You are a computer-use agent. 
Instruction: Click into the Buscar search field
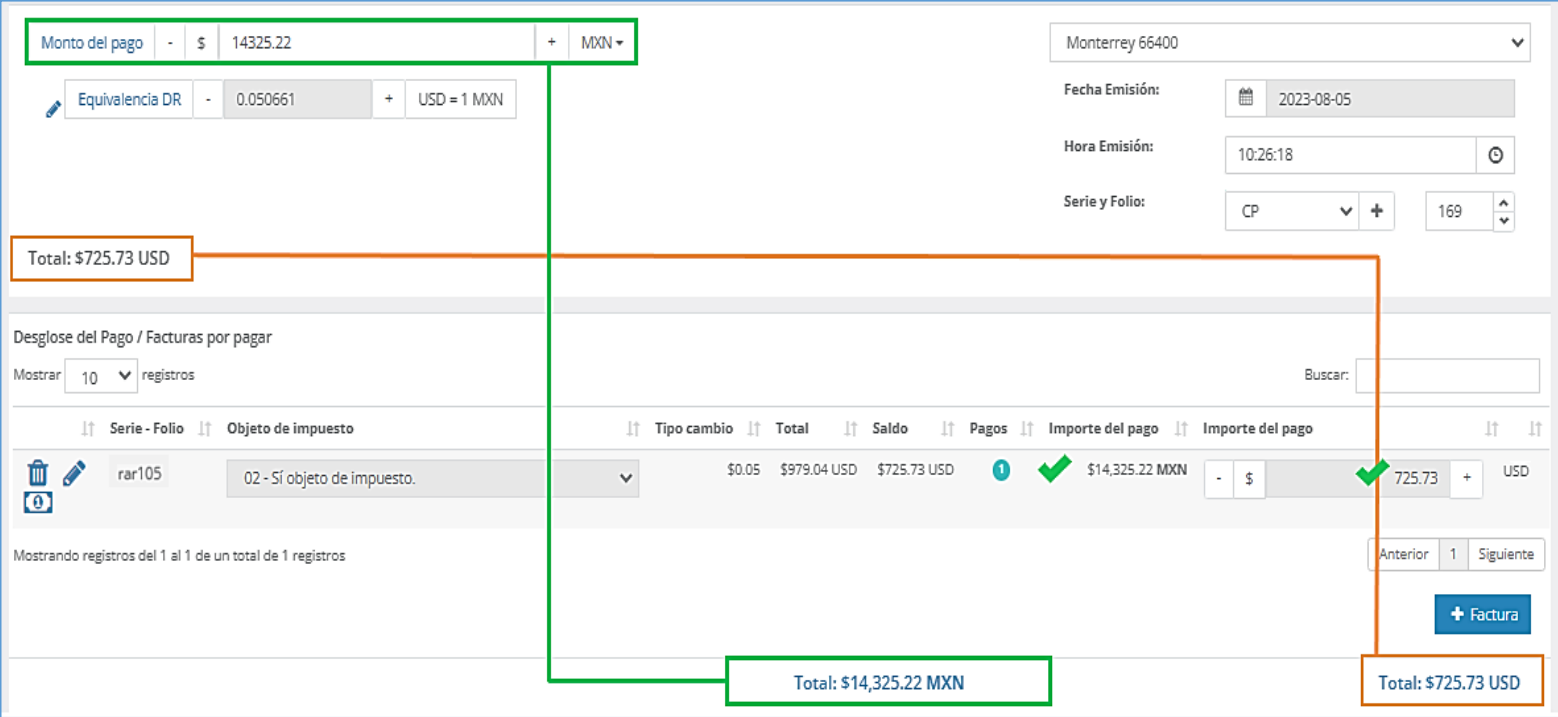[1447, 376]
